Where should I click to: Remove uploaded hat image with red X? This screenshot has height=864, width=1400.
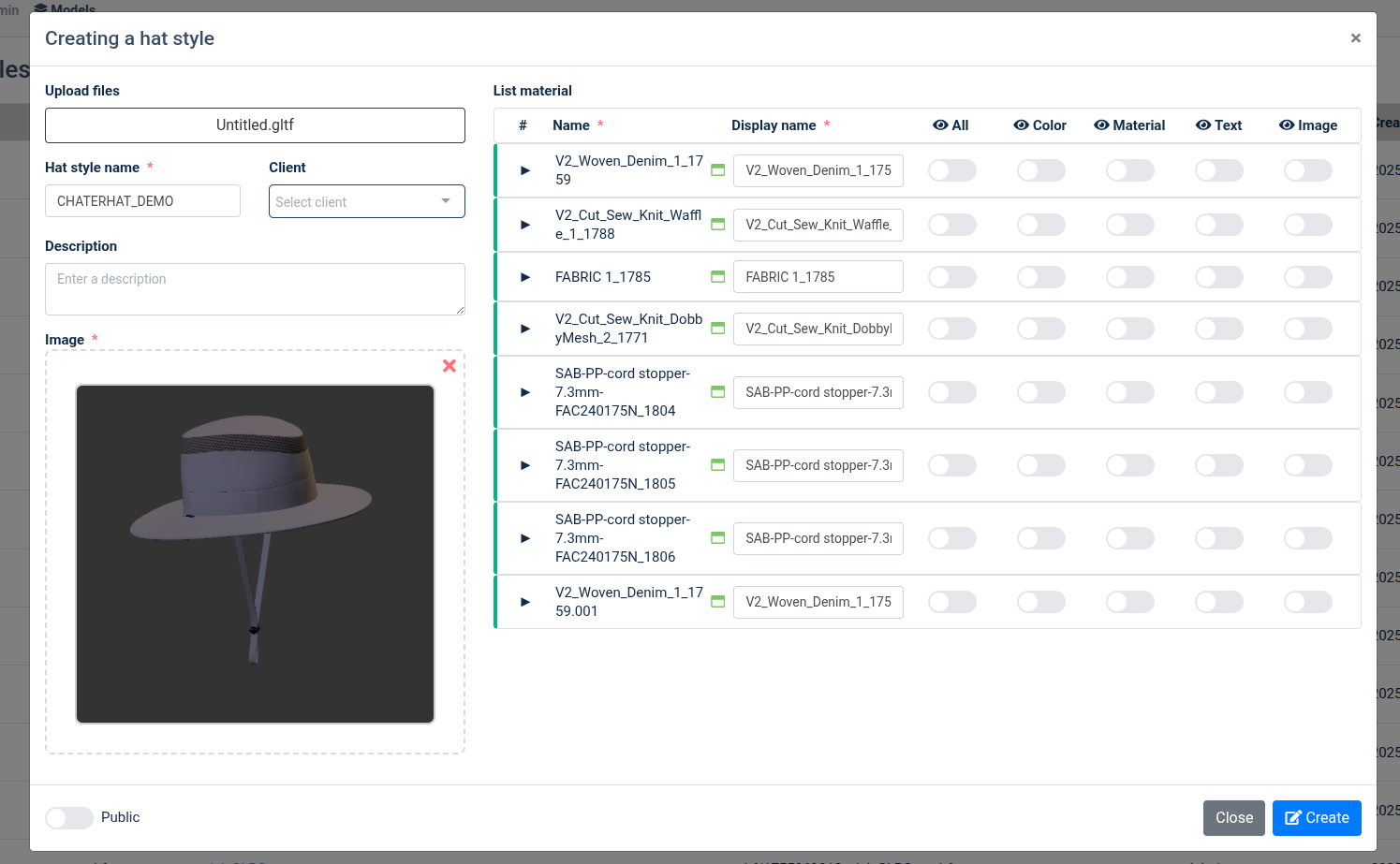pyautogui.click(x=449, y=366)
